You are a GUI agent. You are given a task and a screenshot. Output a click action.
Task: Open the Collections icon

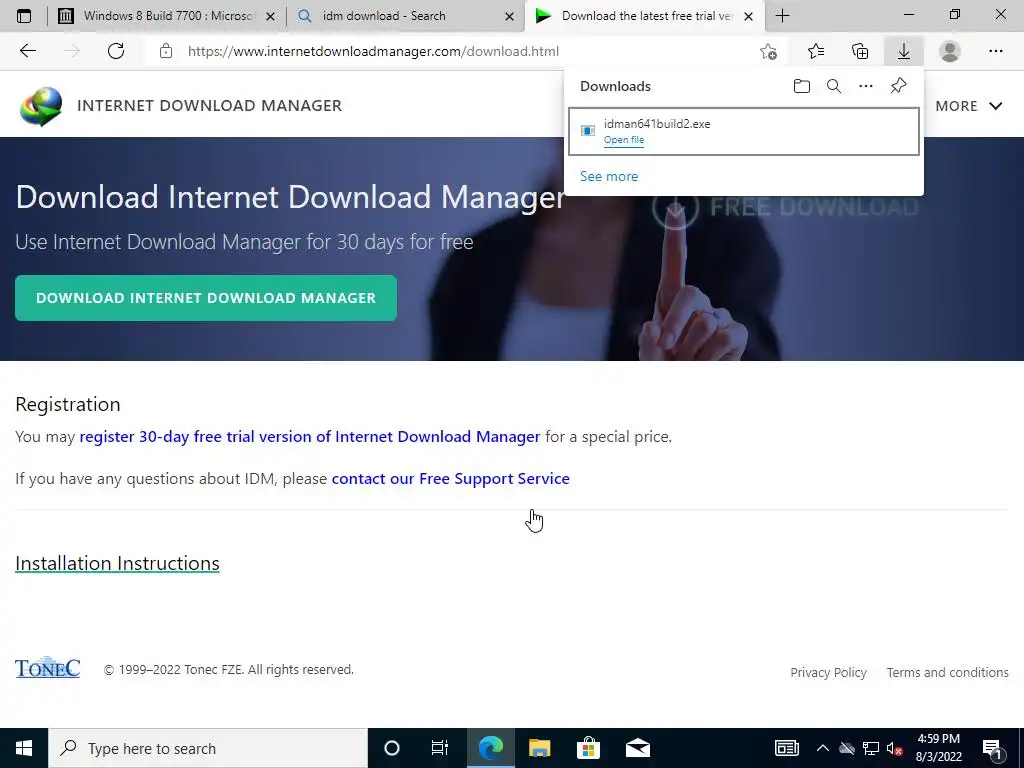(860, 51)
